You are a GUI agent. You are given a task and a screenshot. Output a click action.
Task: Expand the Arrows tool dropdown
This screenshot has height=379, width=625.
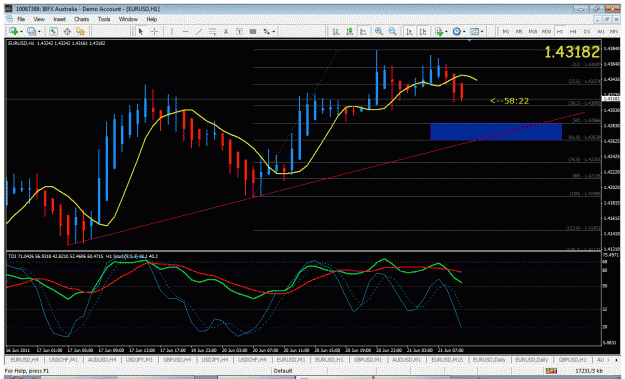tap(273, 31)
